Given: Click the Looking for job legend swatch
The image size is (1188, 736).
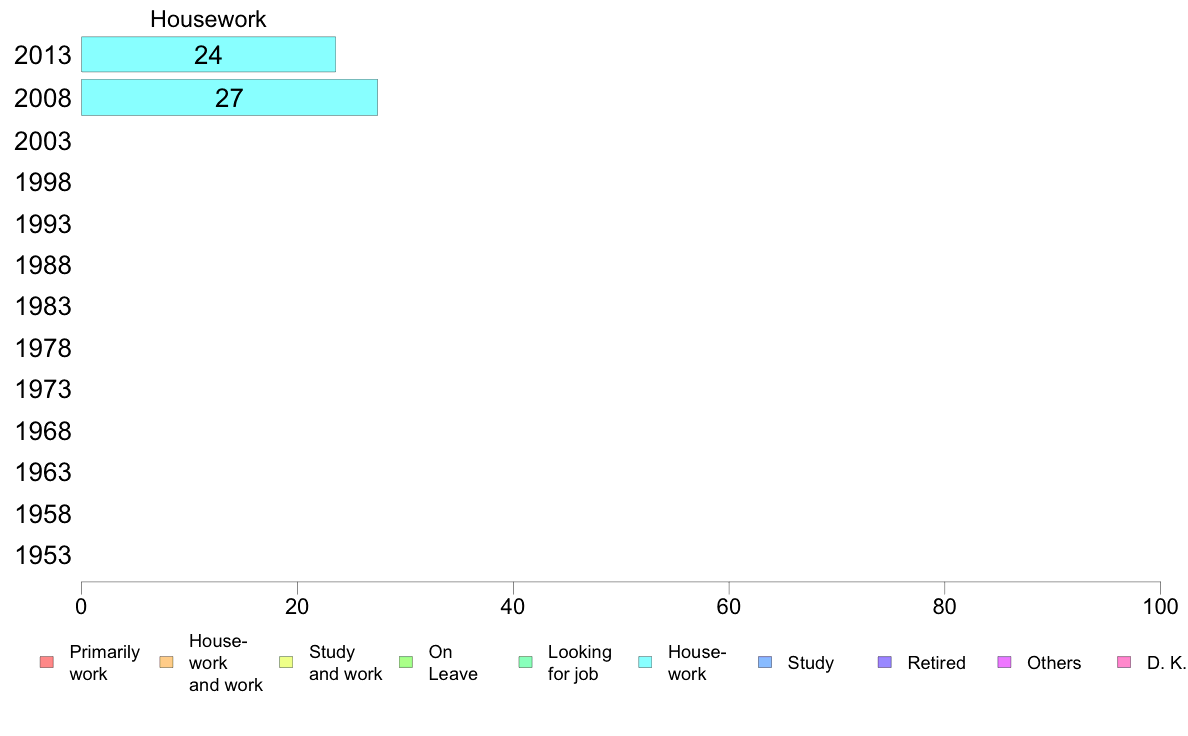Looking at the screenshot, I should pyautogui.click(x=526, y=662).
